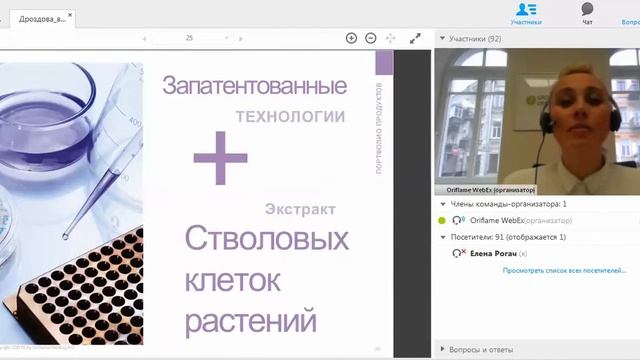This screenshot has height=360, width=640.
Task: Close the Дроздова_в... tab
Action: click(x=70, y=15)
